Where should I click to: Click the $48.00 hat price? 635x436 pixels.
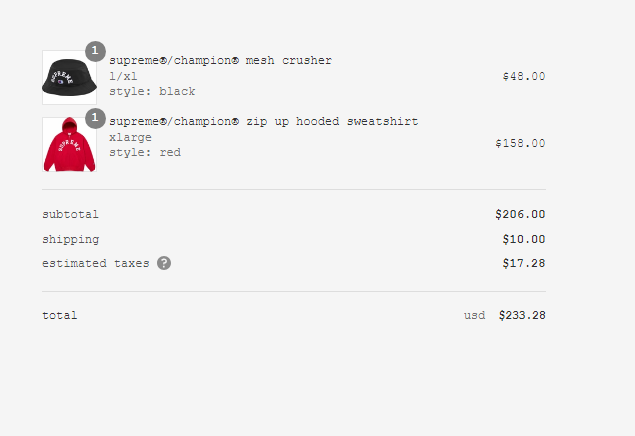pos(524,76)
